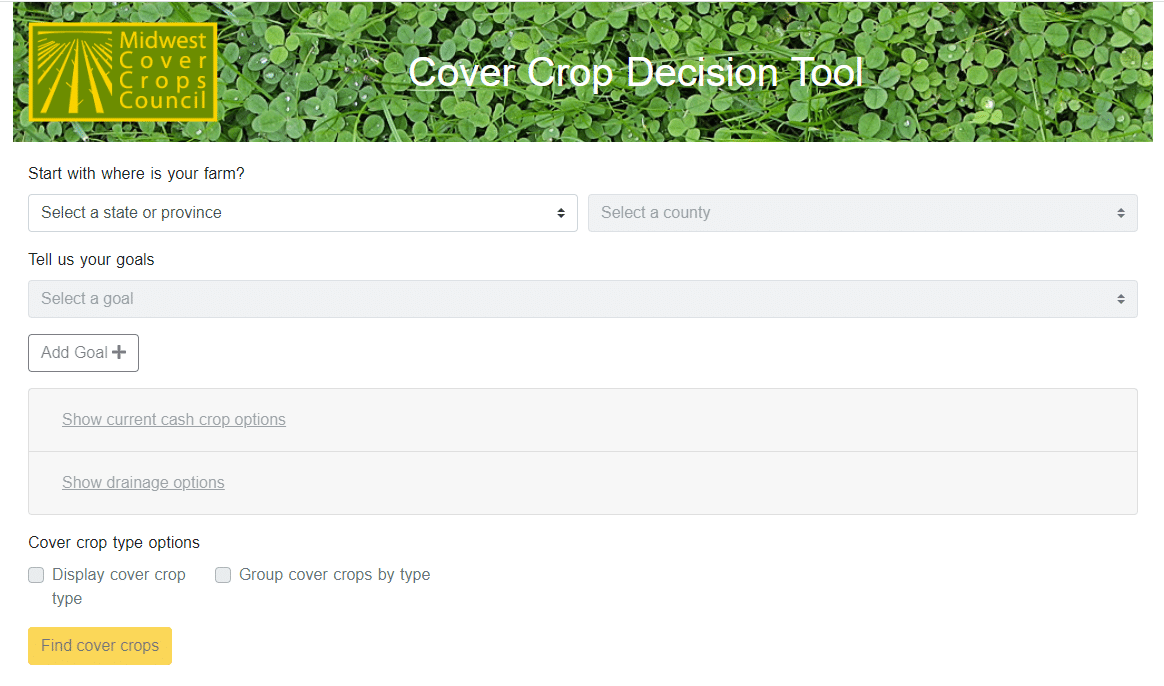Expand "Show current cash crop options"

(174, 420)
